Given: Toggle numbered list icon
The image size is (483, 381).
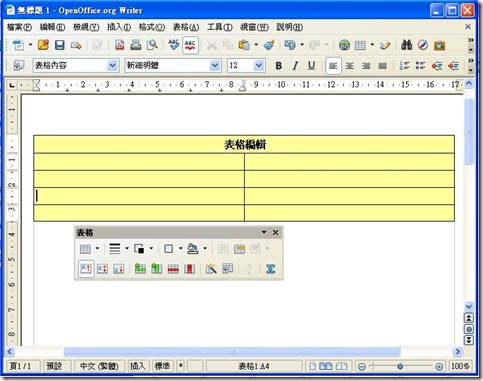Looking at the screenshot, I should tap(404, 66).
